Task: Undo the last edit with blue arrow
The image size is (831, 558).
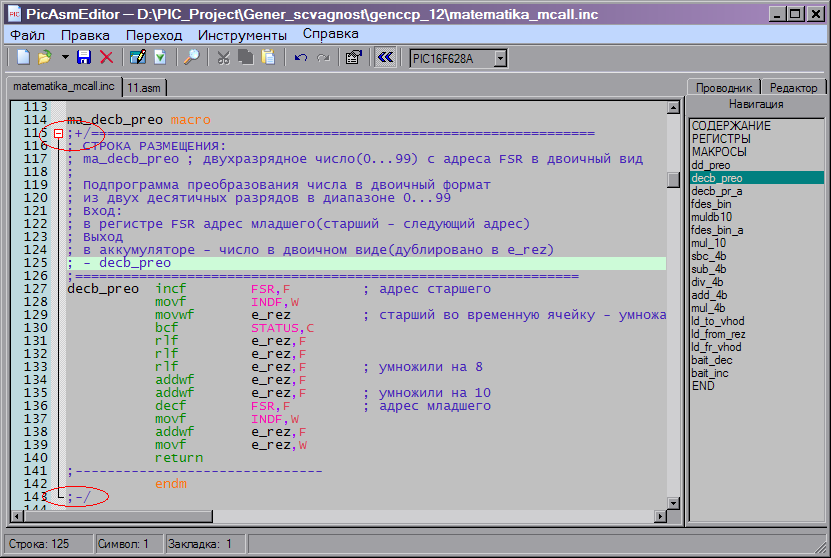Action: (300, 57)
